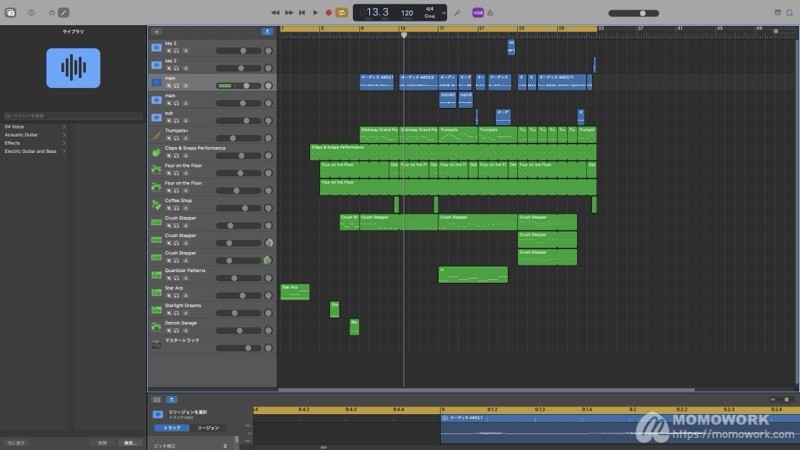This screenshot has width=800, height=450.
Task: Click the 削除 delete button in library
Action: tap(103, 443)
